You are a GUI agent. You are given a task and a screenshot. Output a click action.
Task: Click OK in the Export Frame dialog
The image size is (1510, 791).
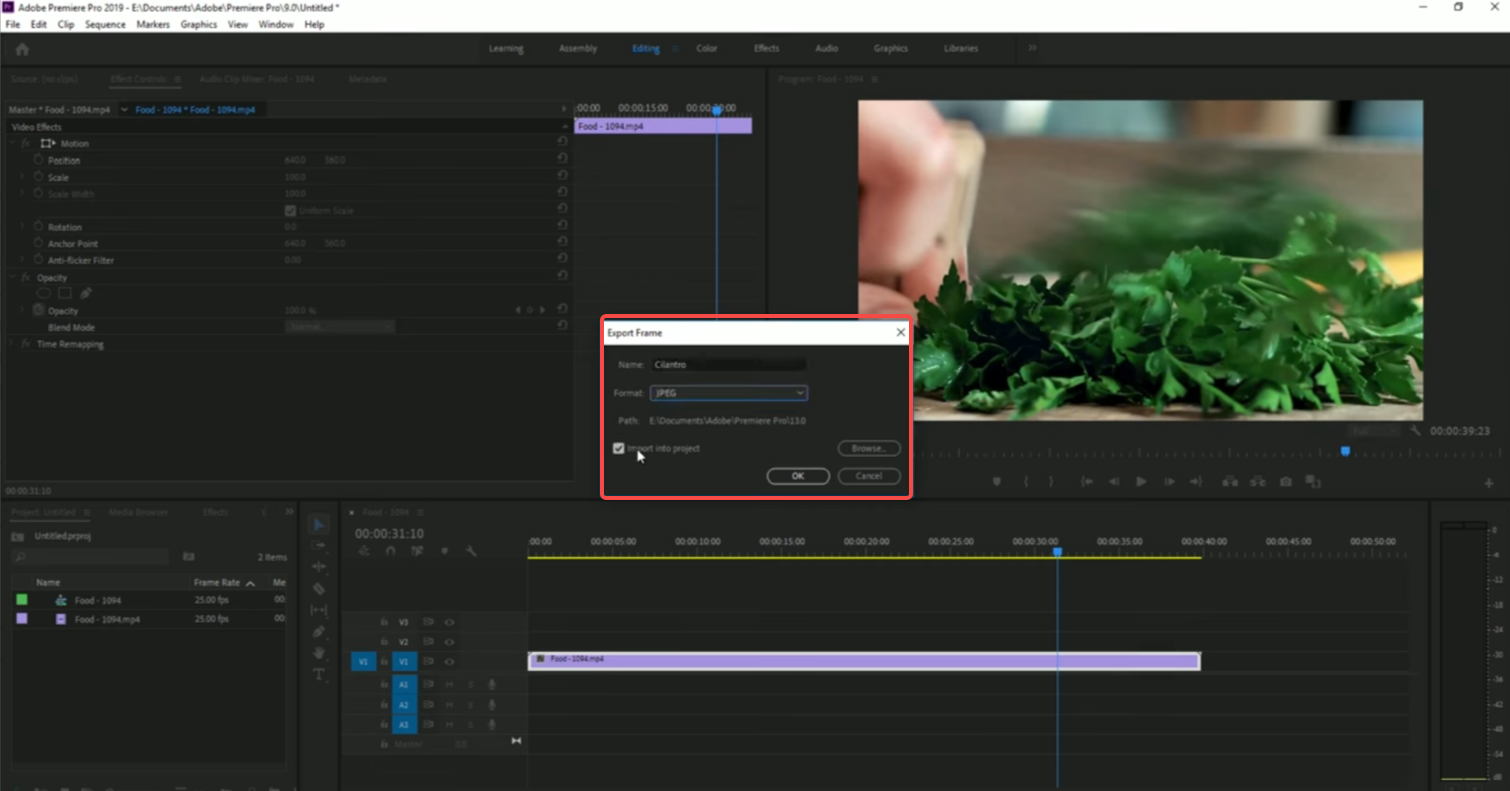tap(797, 476)
